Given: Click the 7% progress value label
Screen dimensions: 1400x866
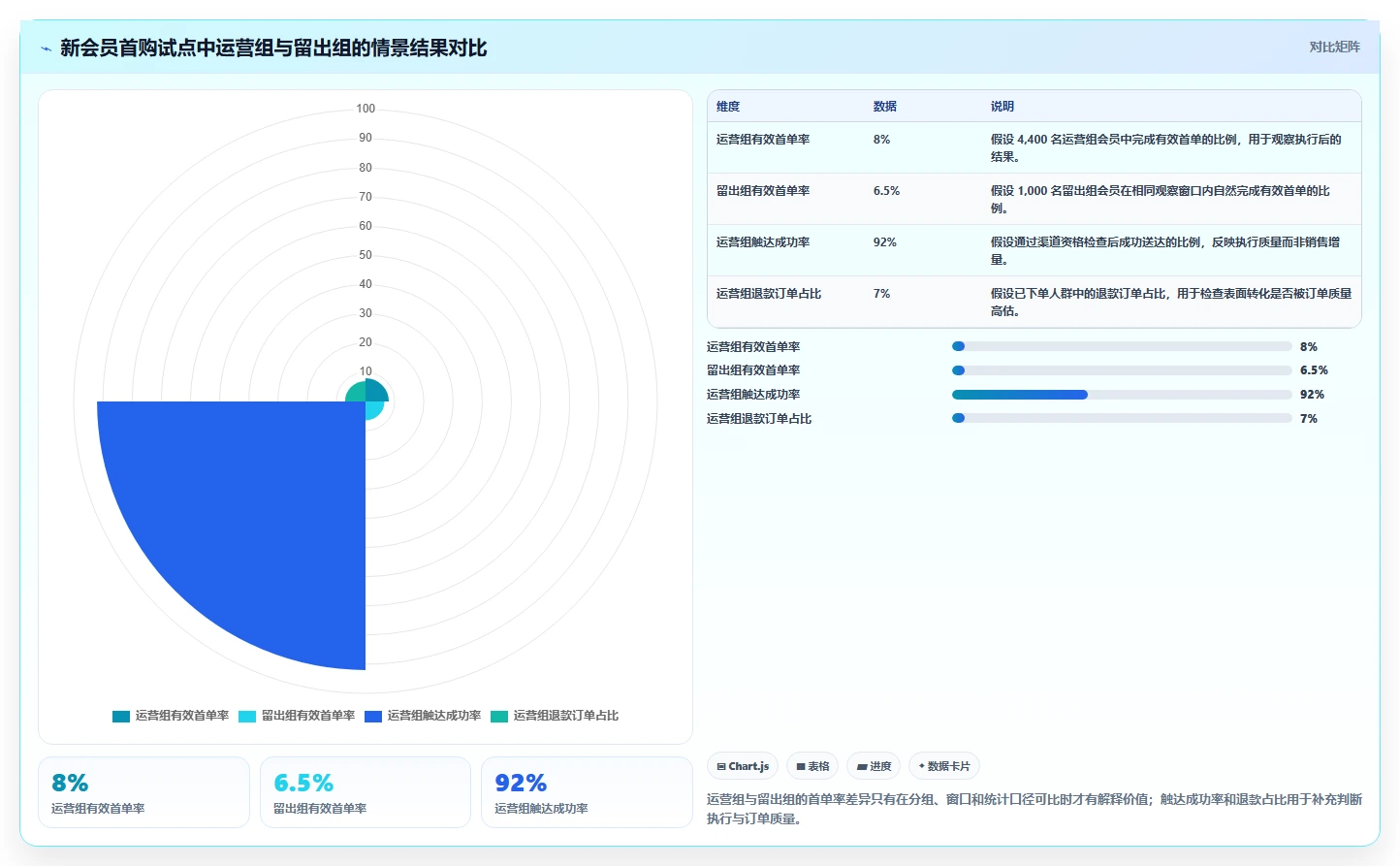Looking at the screenshot, I should pos(1309,419).
